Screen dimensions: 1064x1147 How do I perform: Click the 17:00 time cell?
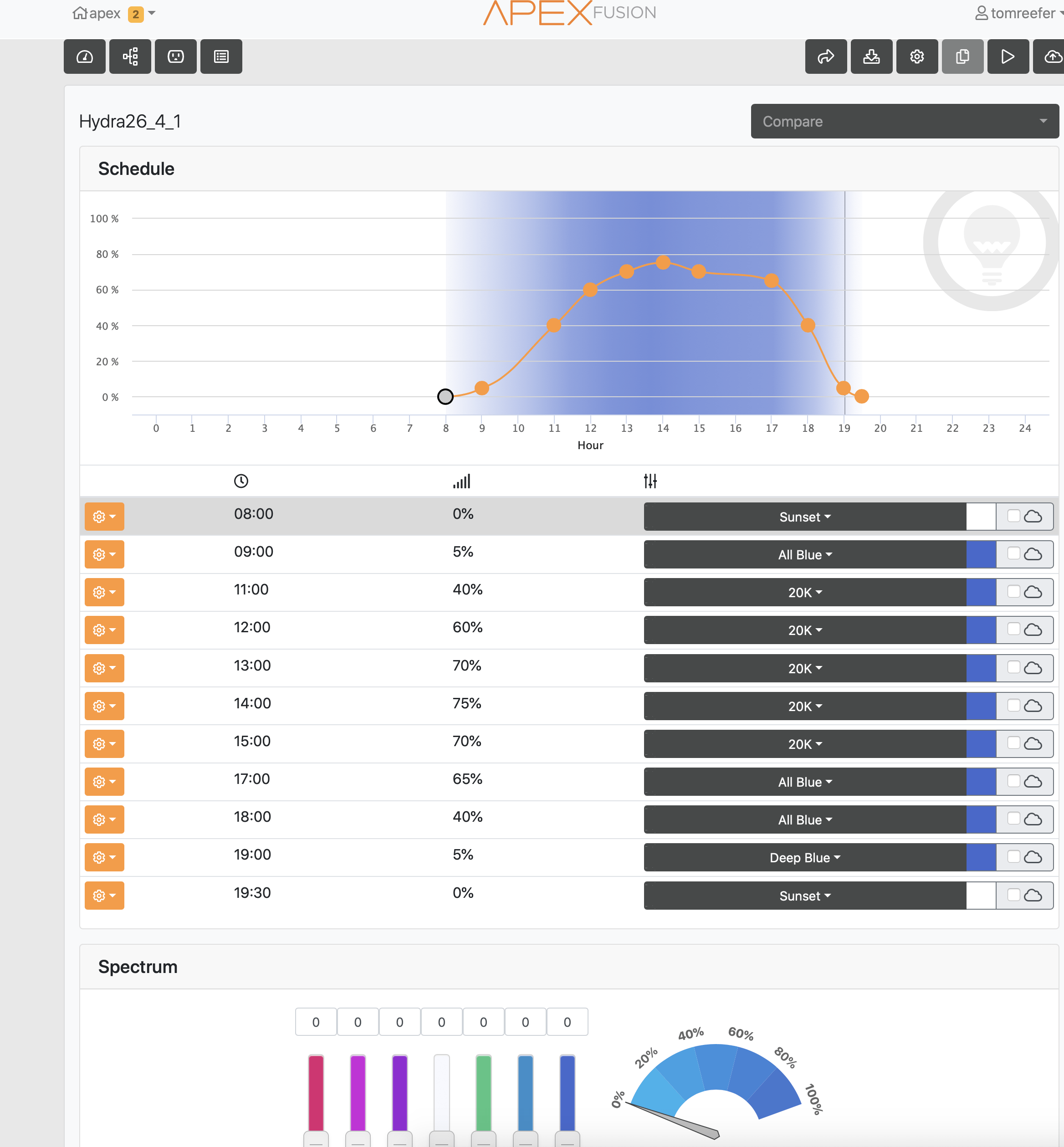pyautogui.click(x=251, y=779)
